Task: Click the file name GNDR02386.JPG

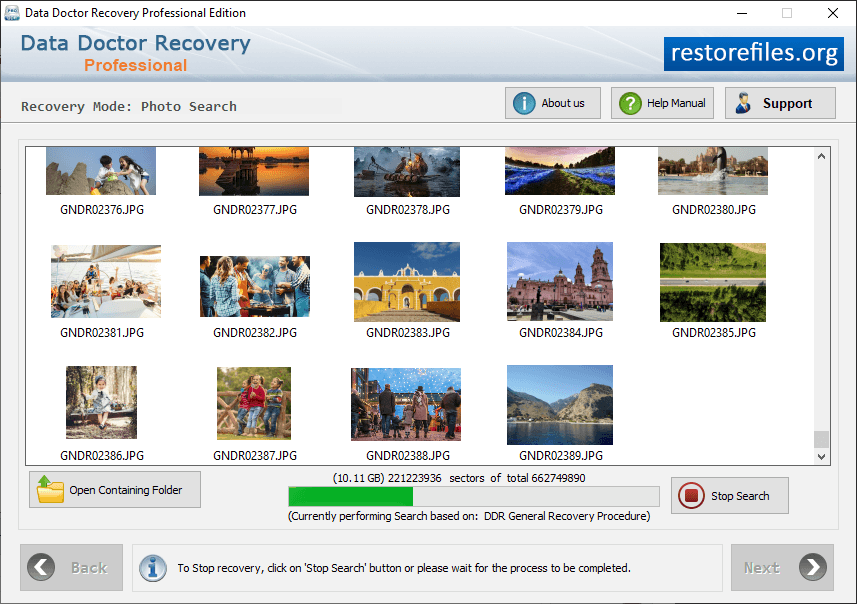Action: point(102,456)
